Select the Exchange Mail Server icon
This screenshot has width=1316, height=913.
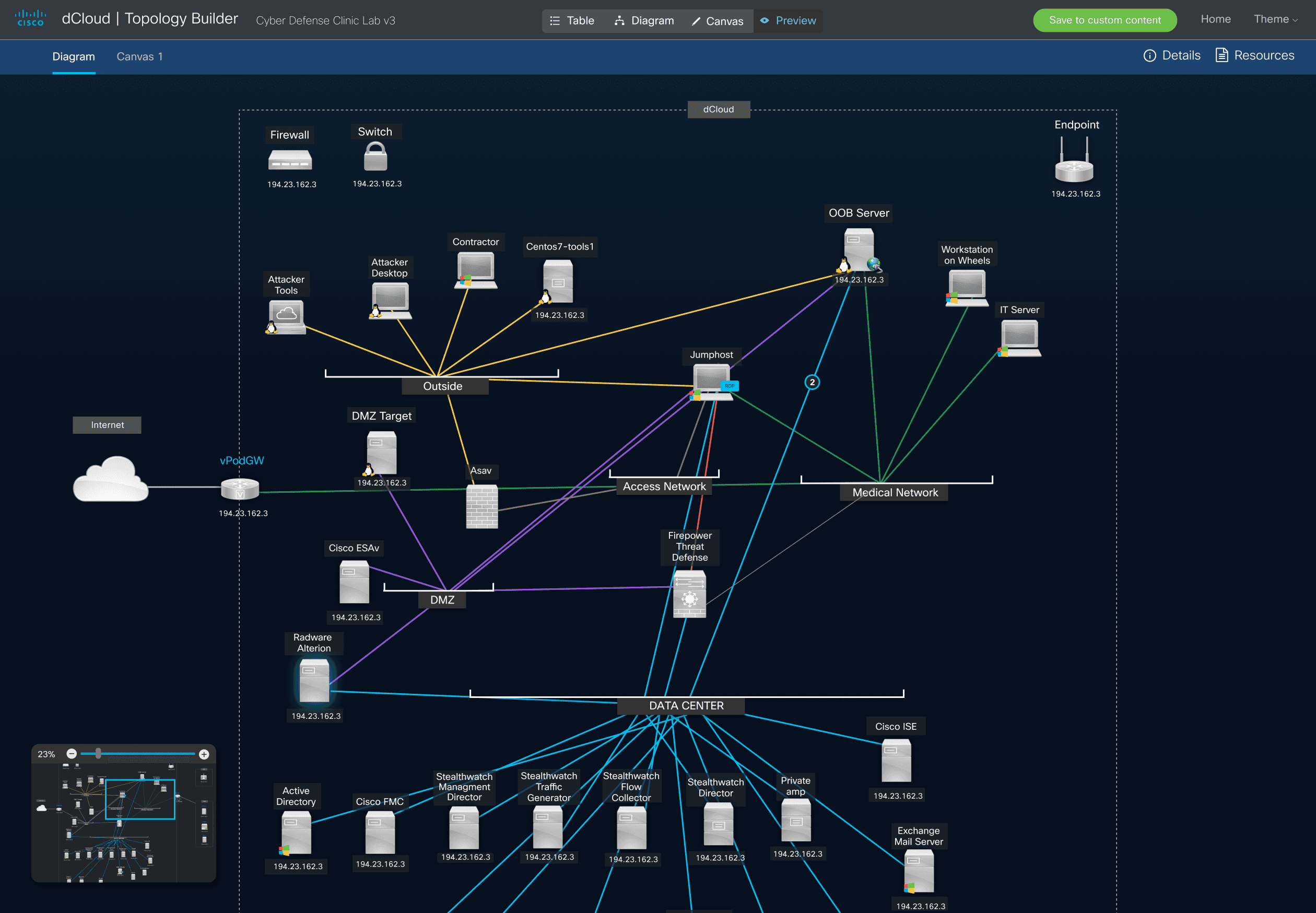point(919,871)
